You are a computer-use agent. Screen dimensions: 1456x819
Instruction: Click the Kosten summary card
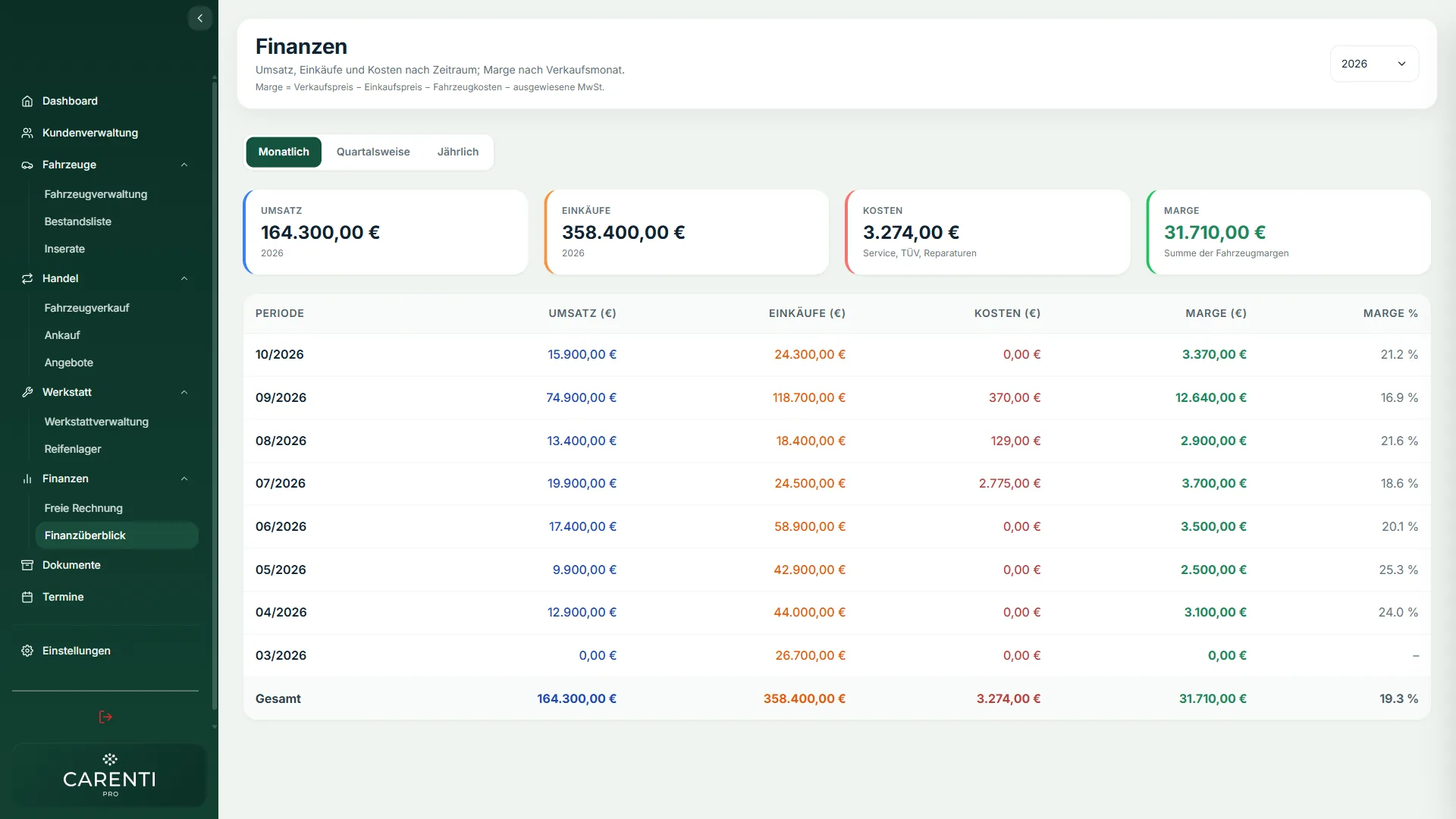pos(987,232)
